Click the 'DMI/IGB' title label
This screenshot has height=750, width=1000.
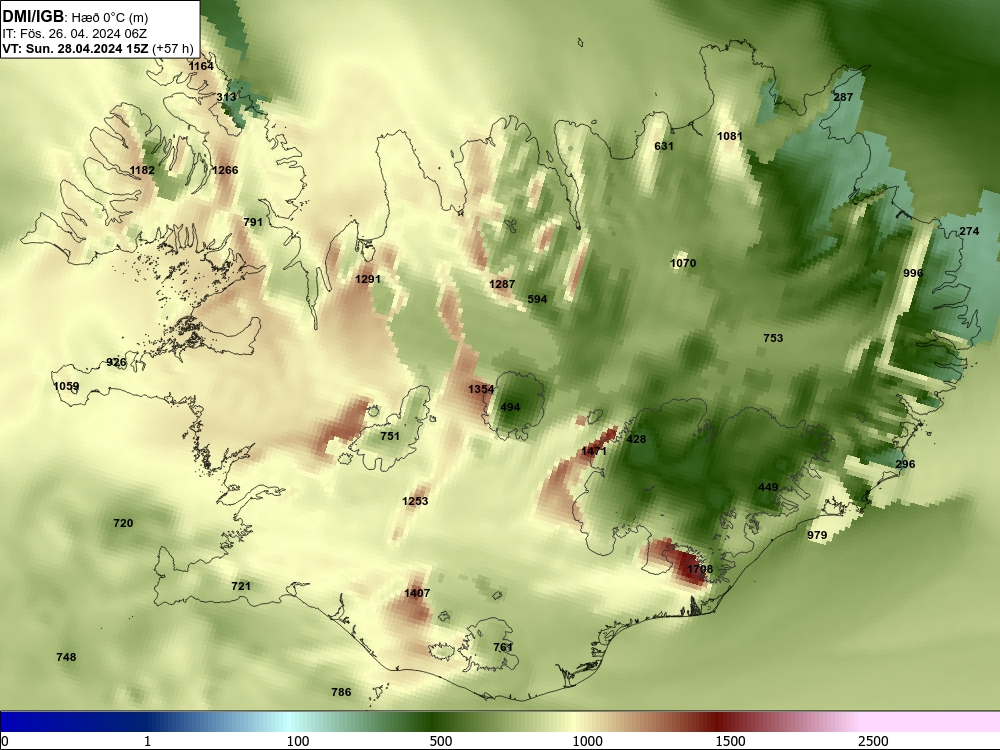tap(33, 17)
